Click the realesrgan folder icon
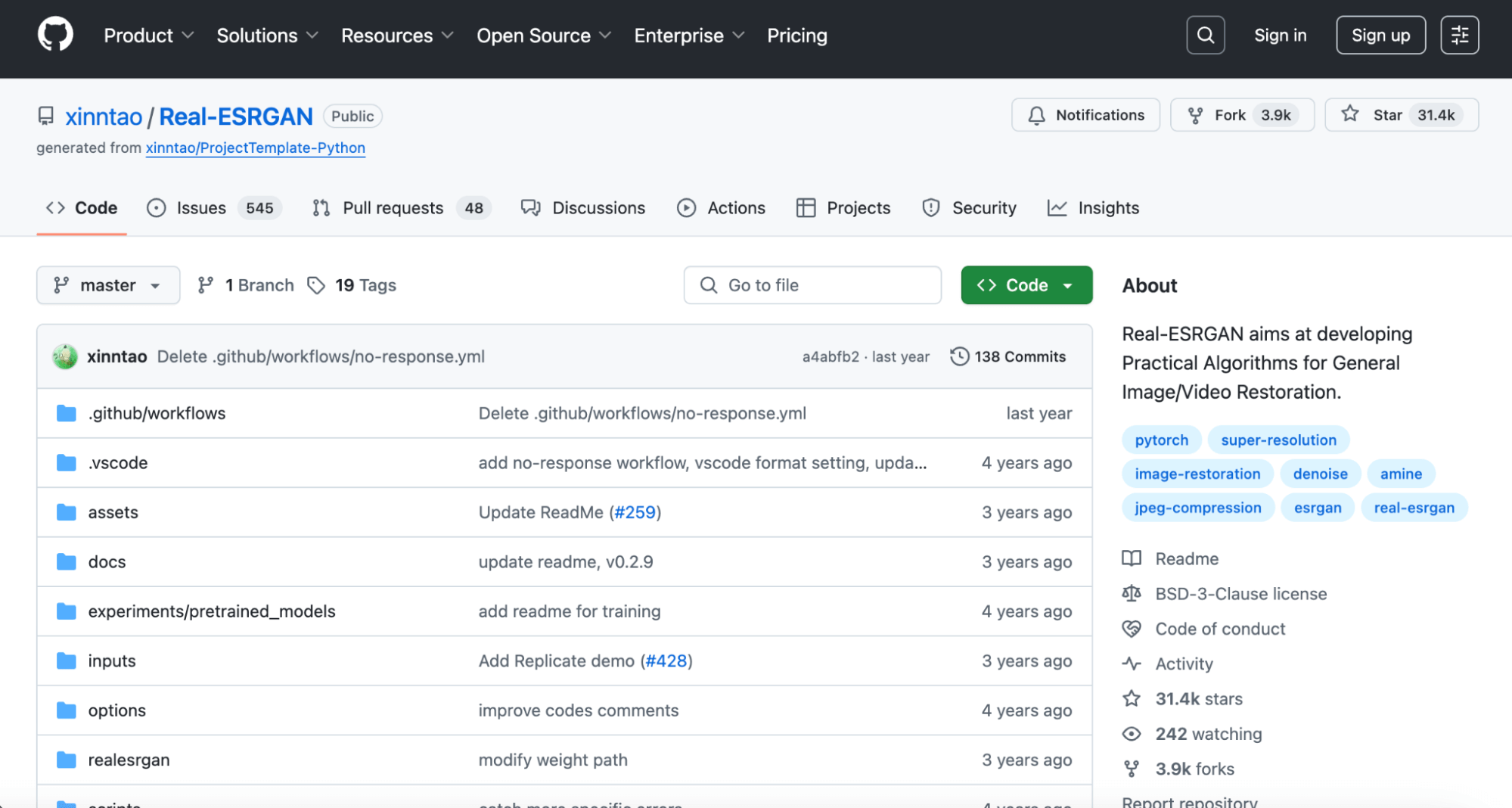Screen dimensions: 1512x808 [x=67, y=760]
